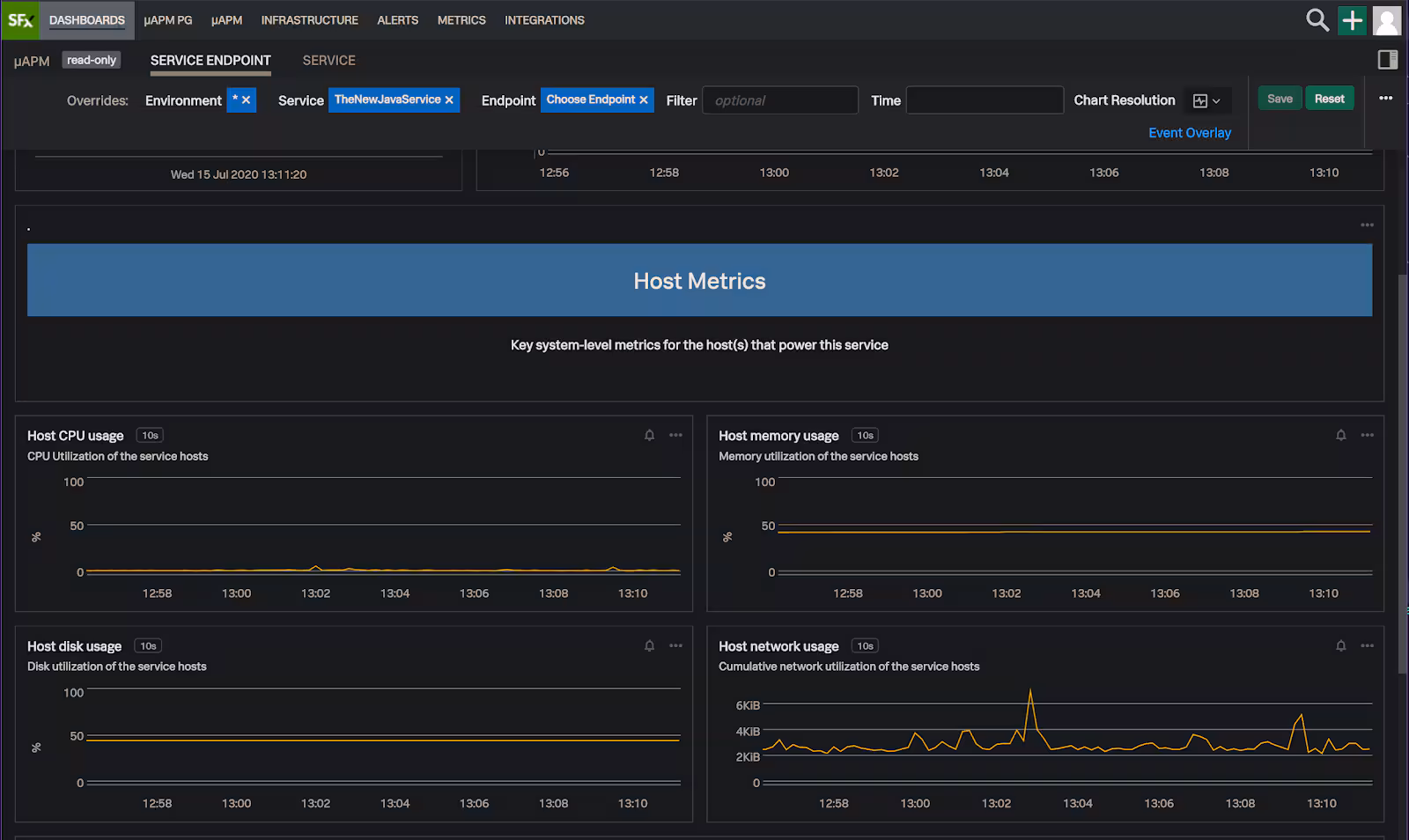
Task: Click the Host network usage alert bell
Action: point(1340,645)
